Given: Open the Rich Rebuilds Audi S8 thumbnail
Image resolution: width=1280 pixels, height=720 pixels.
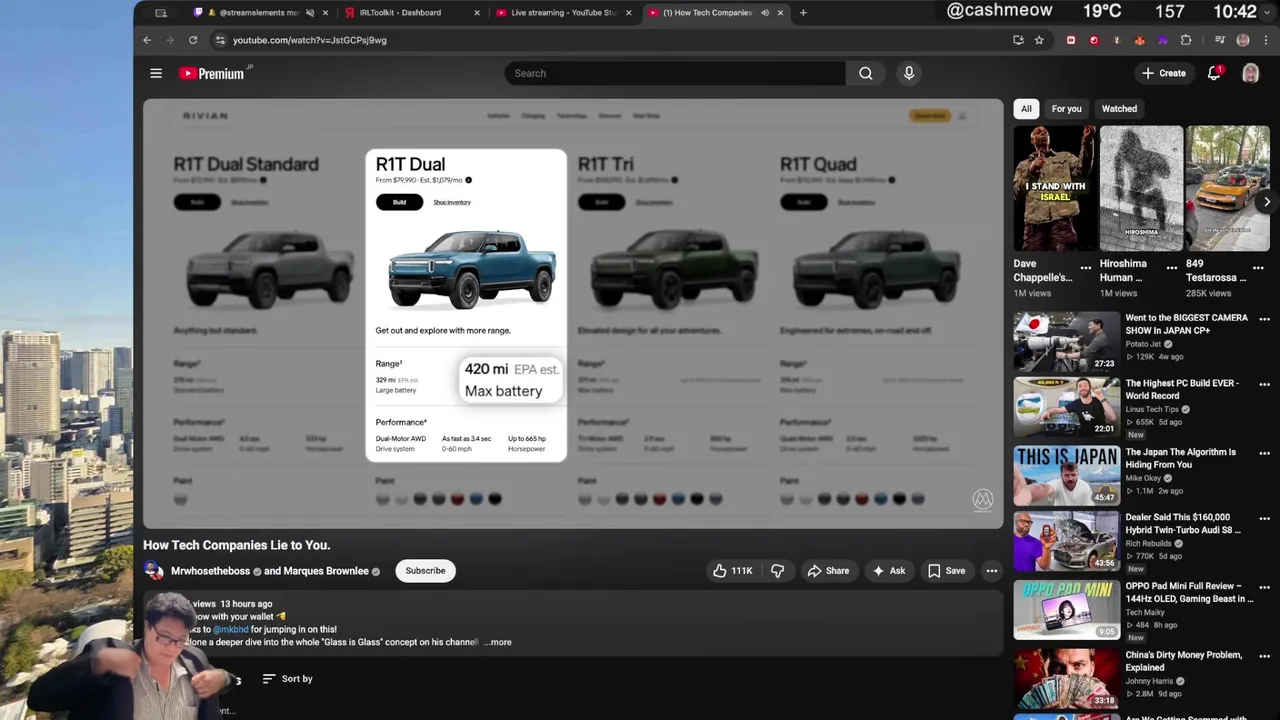Looking at the screenshot, I should click(1066, 542).
